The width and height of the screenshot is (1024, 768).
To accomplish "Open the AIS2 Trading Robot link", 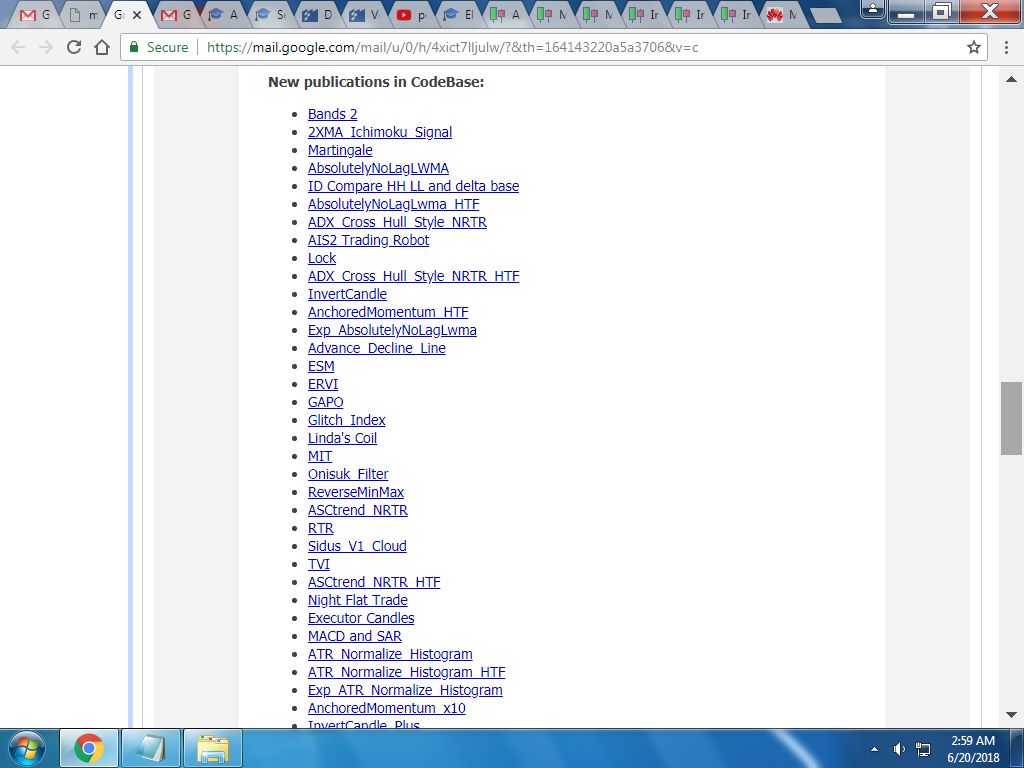I will [368, 240].
